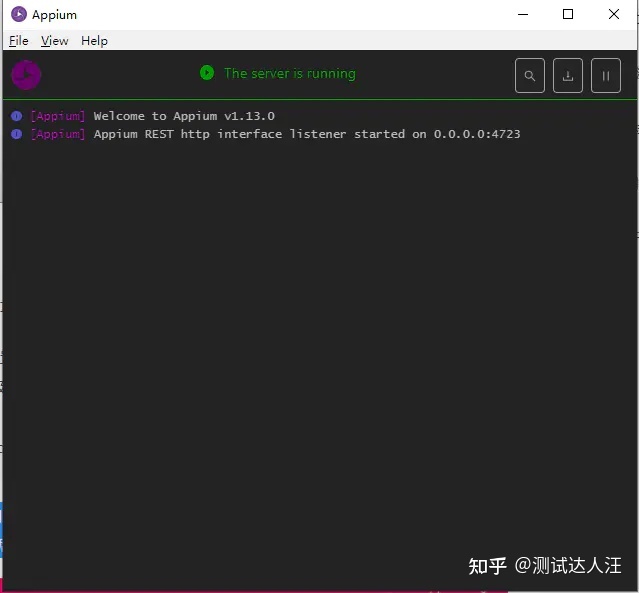Click the green running status icon
Viewport: 639px width, 593px height.
(207, 73)
